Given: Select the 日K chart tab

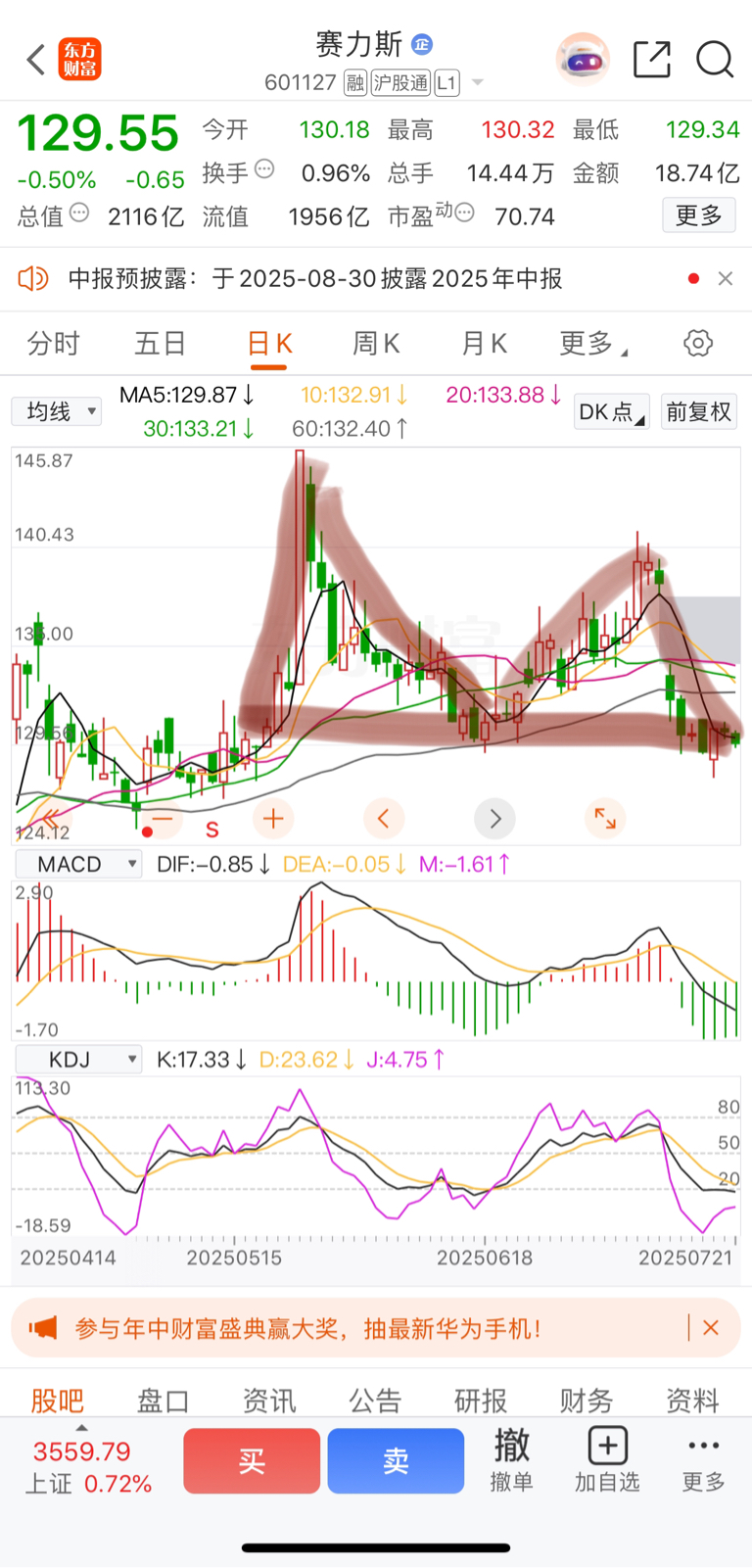Looking at the screenshot, I should pyautogui.click(x=269, y=344).
